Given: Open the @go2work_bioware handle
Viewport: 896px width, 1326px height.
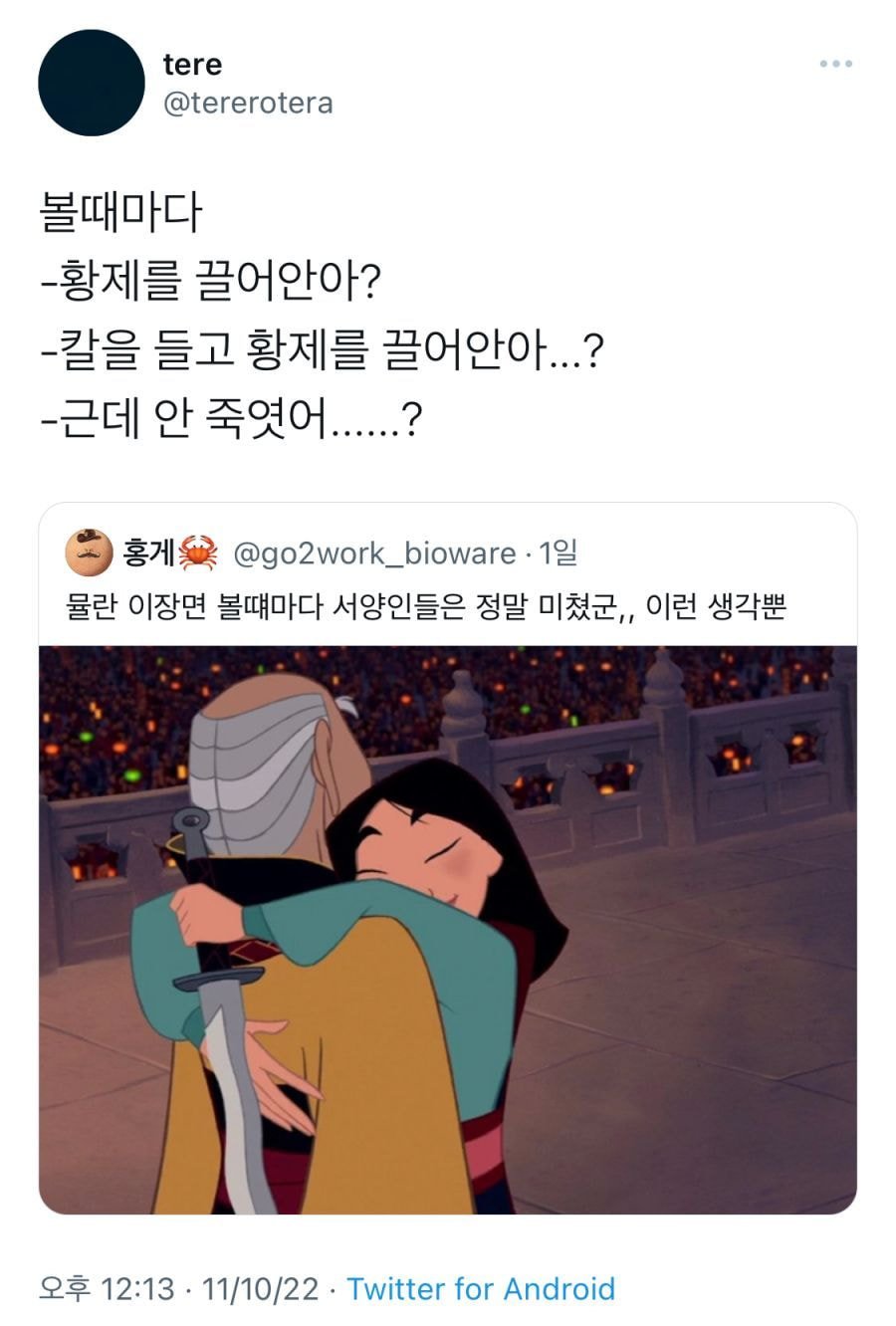Looking at the screenshot, I should [x=374, y=553].
